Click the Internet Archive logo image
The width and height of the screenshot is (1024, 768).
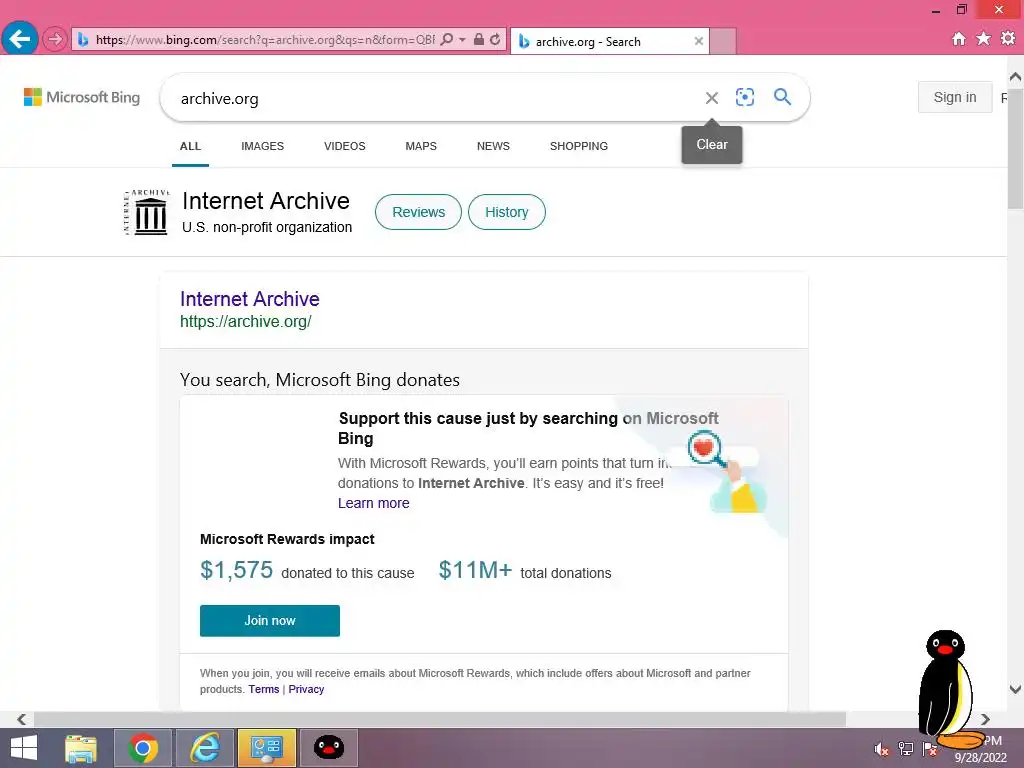click(147, 212)
